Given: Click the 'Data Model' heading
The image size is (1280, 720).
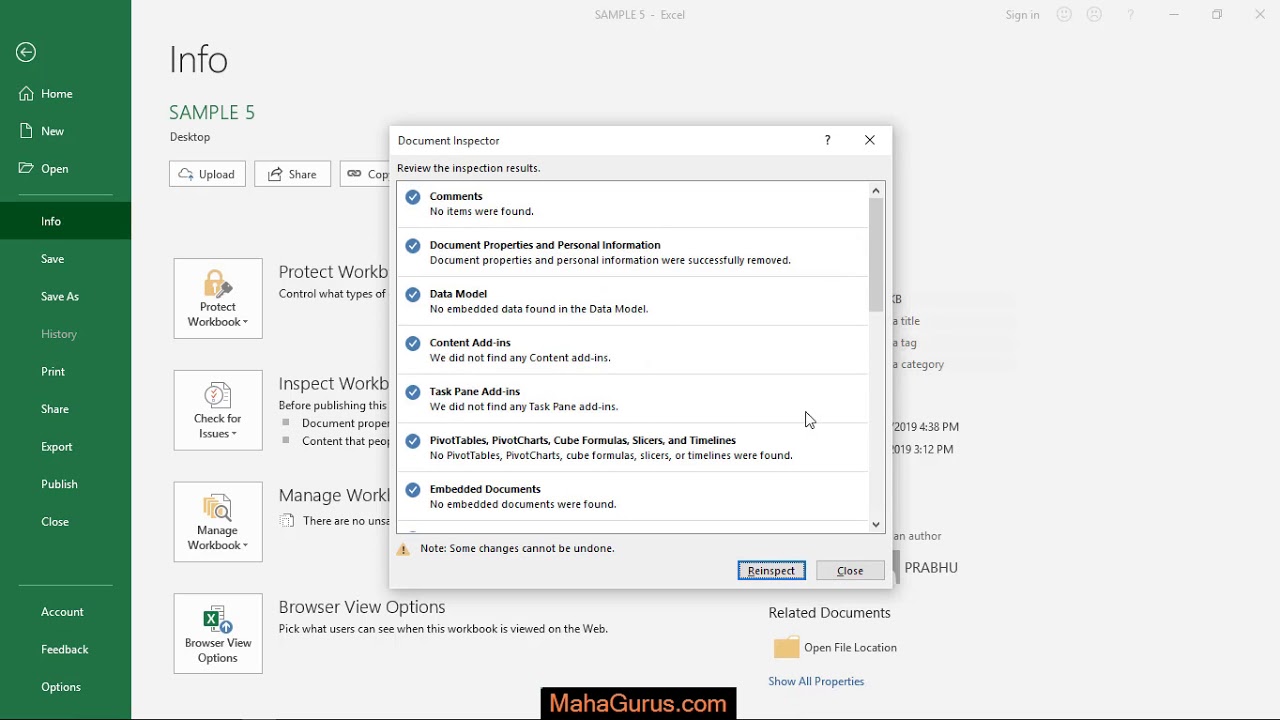Looking at the screenshot, I should 458,294.
